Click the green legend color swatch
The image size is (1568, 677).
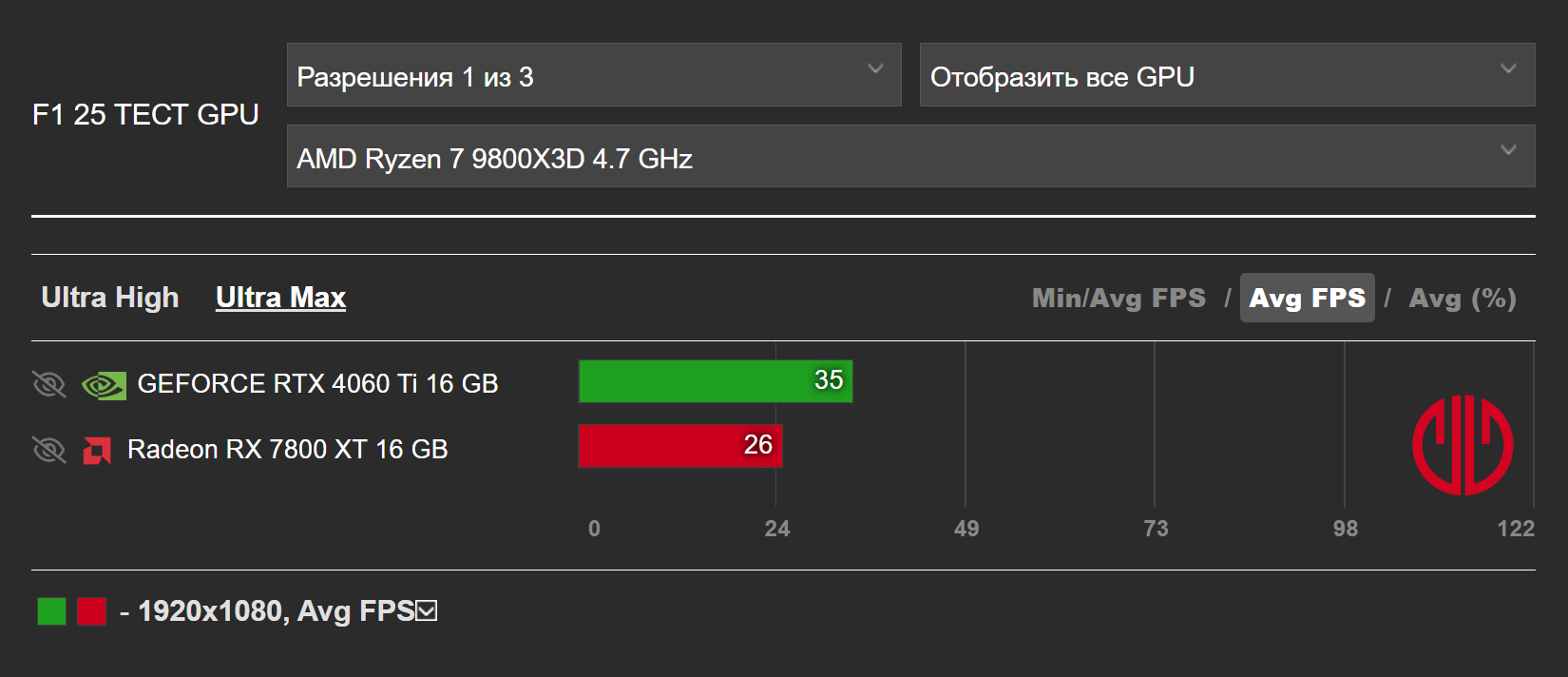[51, 611]
